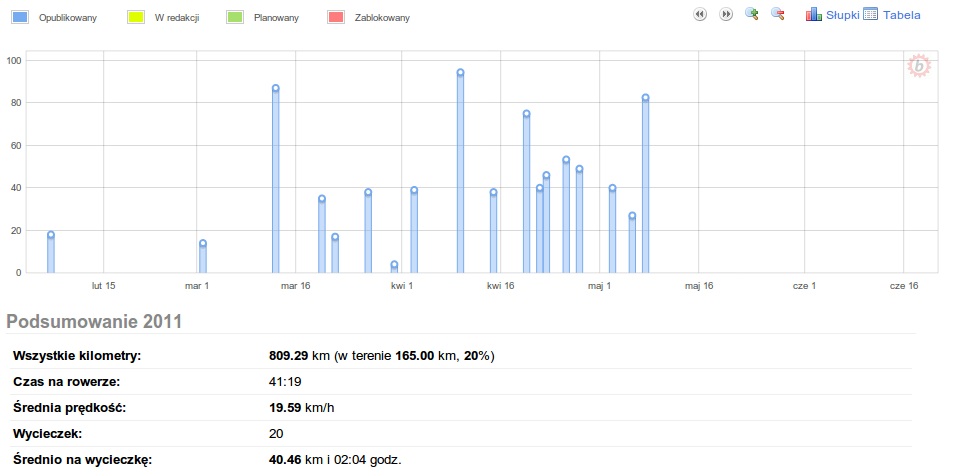This screenshot has width=966, height=469.
Task: Zoom in the chart with plus magnifier
Action: [752, 14]
